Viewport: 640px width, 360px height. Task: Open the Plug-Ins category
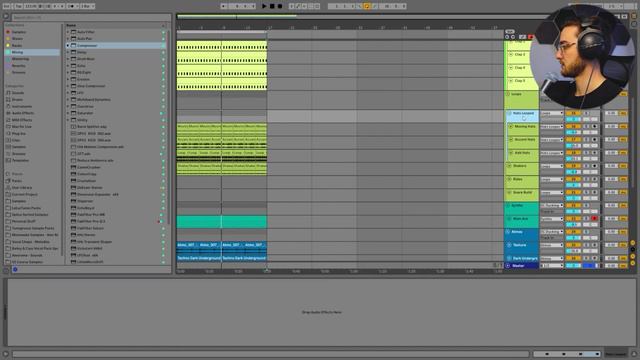tap(18, 133)
